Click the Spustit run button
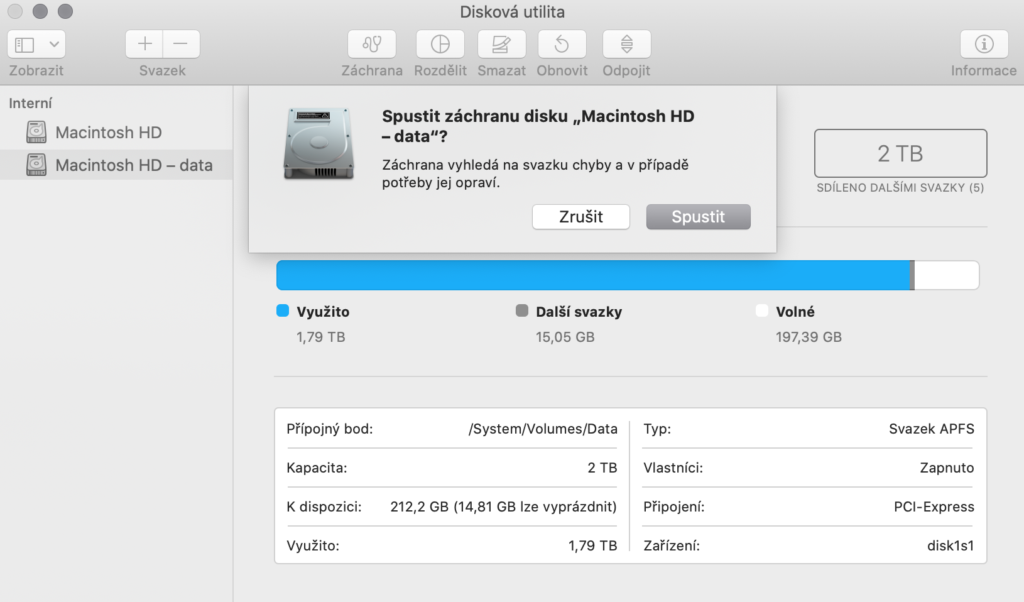 698,217
